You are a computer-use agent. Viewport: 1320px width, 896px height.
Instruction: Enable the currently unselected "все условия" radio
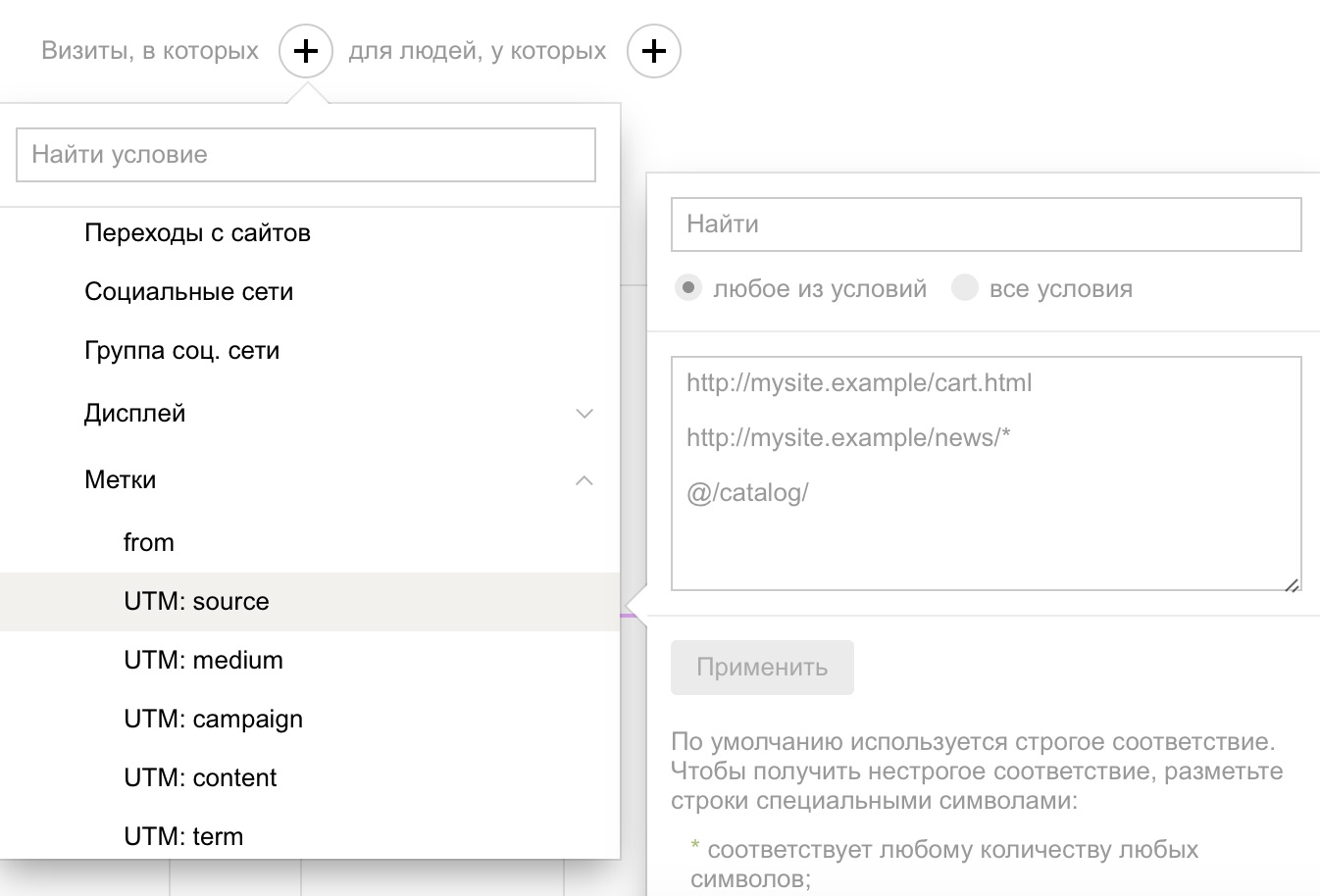965,287
